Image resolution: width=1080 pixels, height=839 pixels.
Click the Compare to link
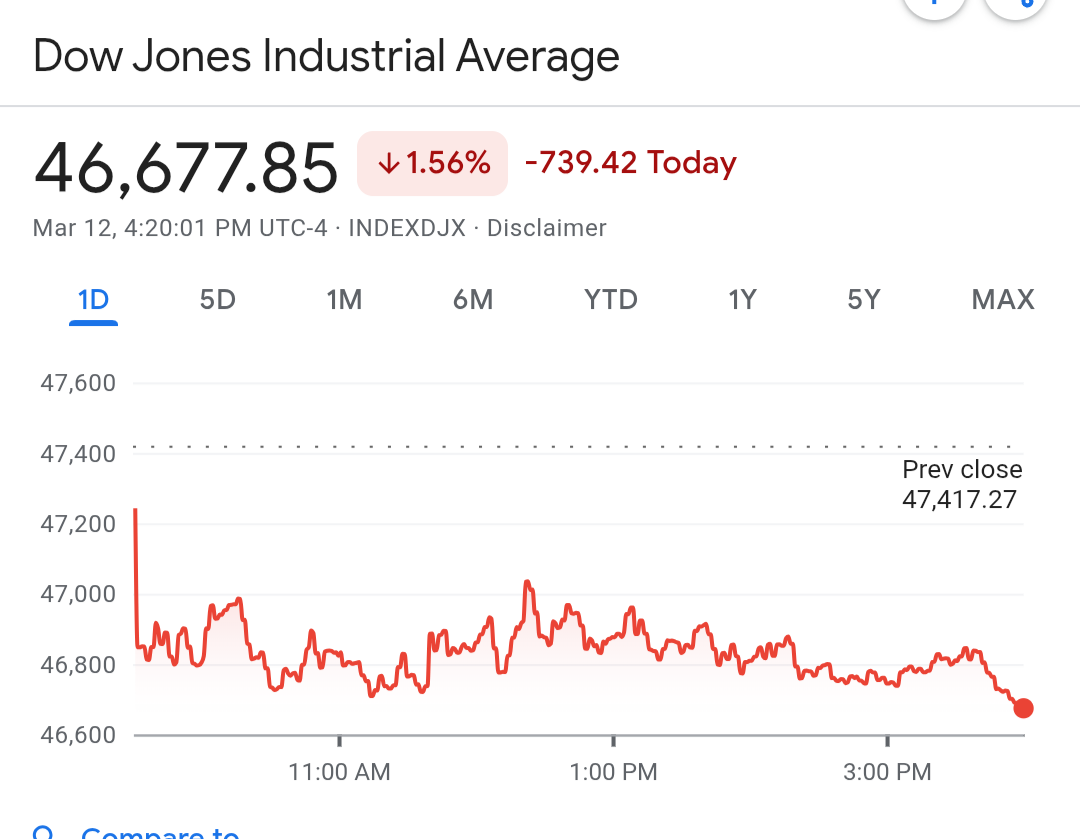point(160,832)
